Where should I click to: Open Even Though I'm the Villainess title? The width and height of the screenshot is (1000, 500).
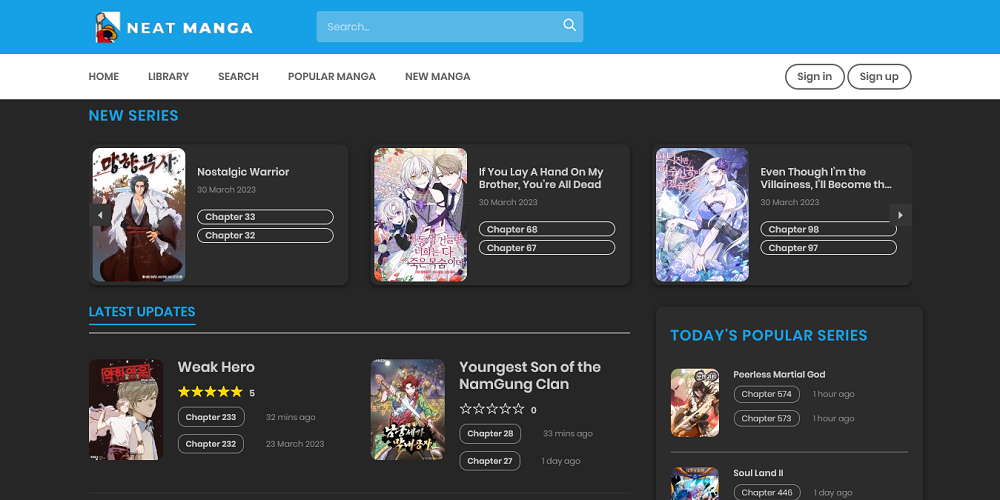[x=826, y=178]
